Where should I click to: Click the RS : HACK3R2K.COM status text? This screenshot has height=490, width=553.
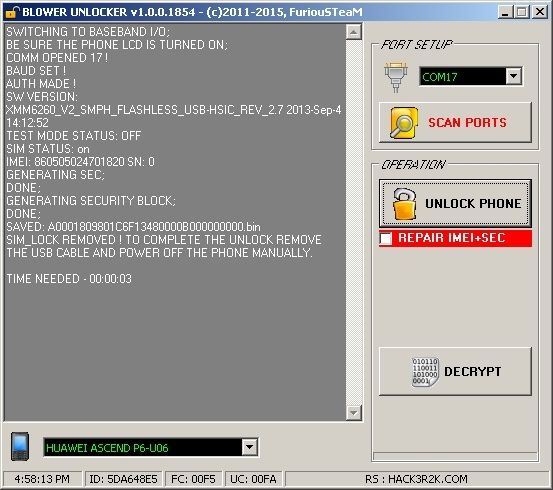coord(416,479)
